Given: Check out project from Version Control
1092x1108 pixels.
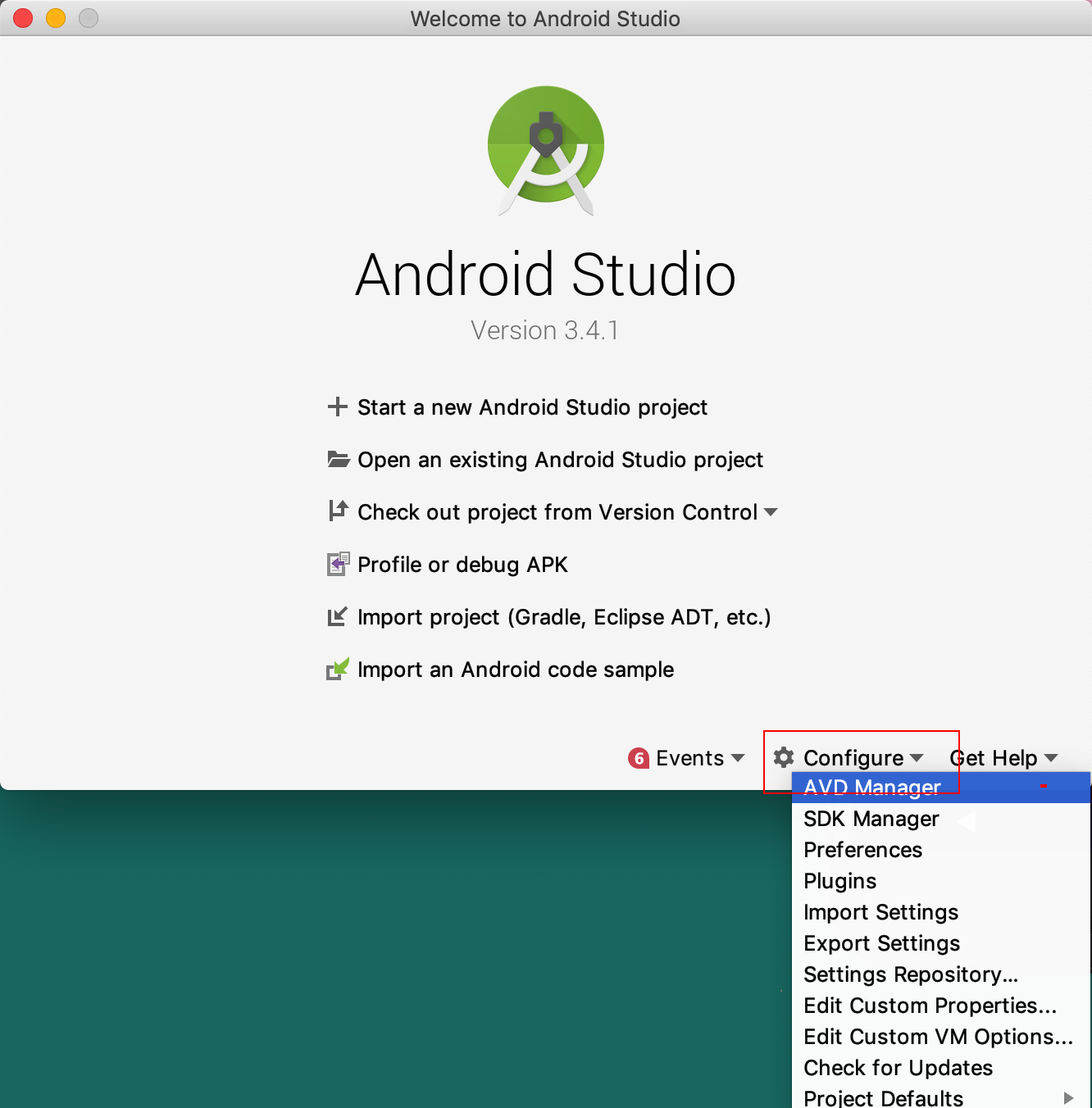Looking at the screenshot, I should click(x=557, y=512).
